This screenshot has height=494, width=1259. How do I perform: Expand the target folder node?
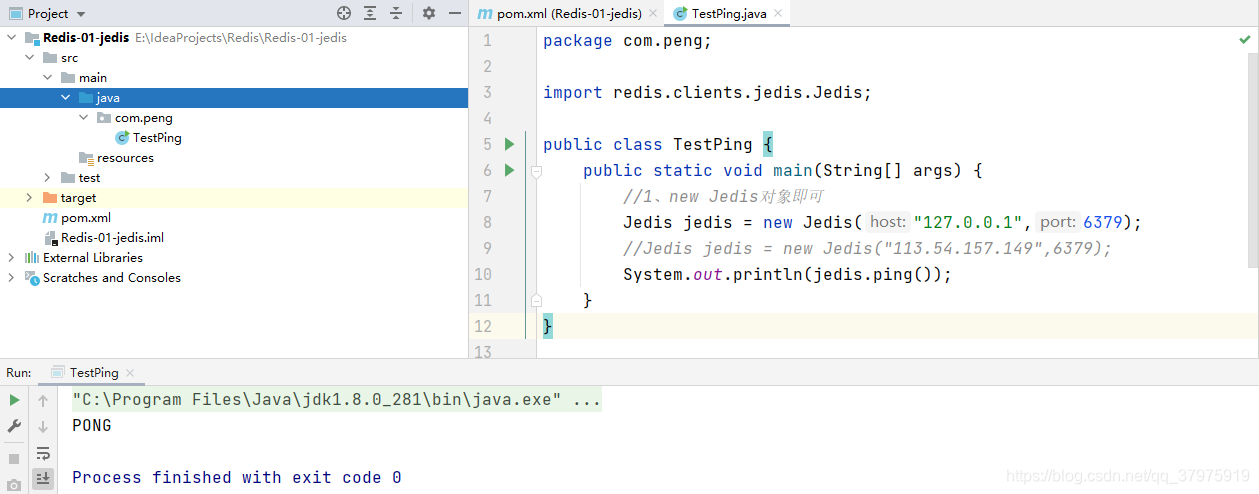coord(29,198)
